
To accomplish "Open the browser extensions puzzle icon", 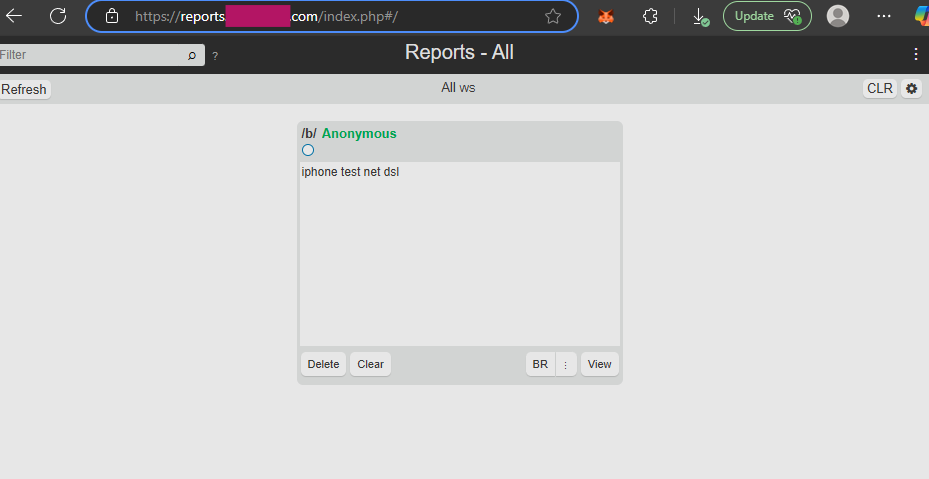I will click(x=650, y=16).
